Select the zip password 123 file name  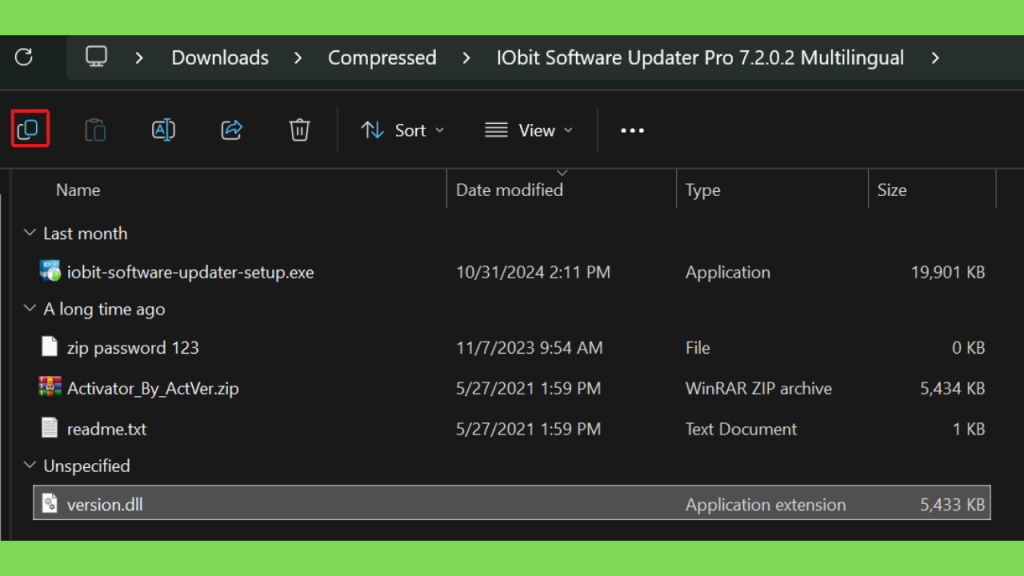[133, 348]
